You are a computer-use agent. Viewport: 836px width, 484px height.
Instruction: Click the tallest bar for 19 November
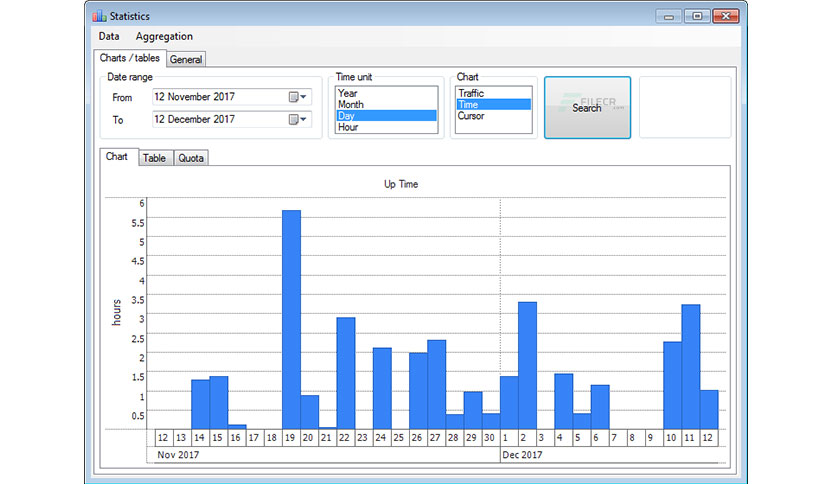[x=292, y=319]
